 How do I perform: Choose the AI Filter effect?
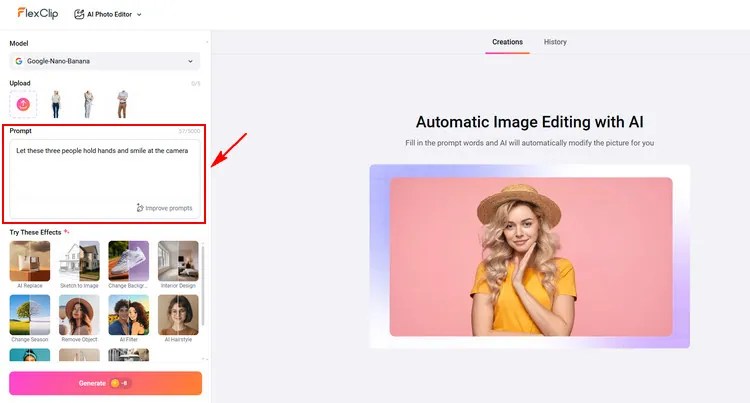tap(129, 318)
